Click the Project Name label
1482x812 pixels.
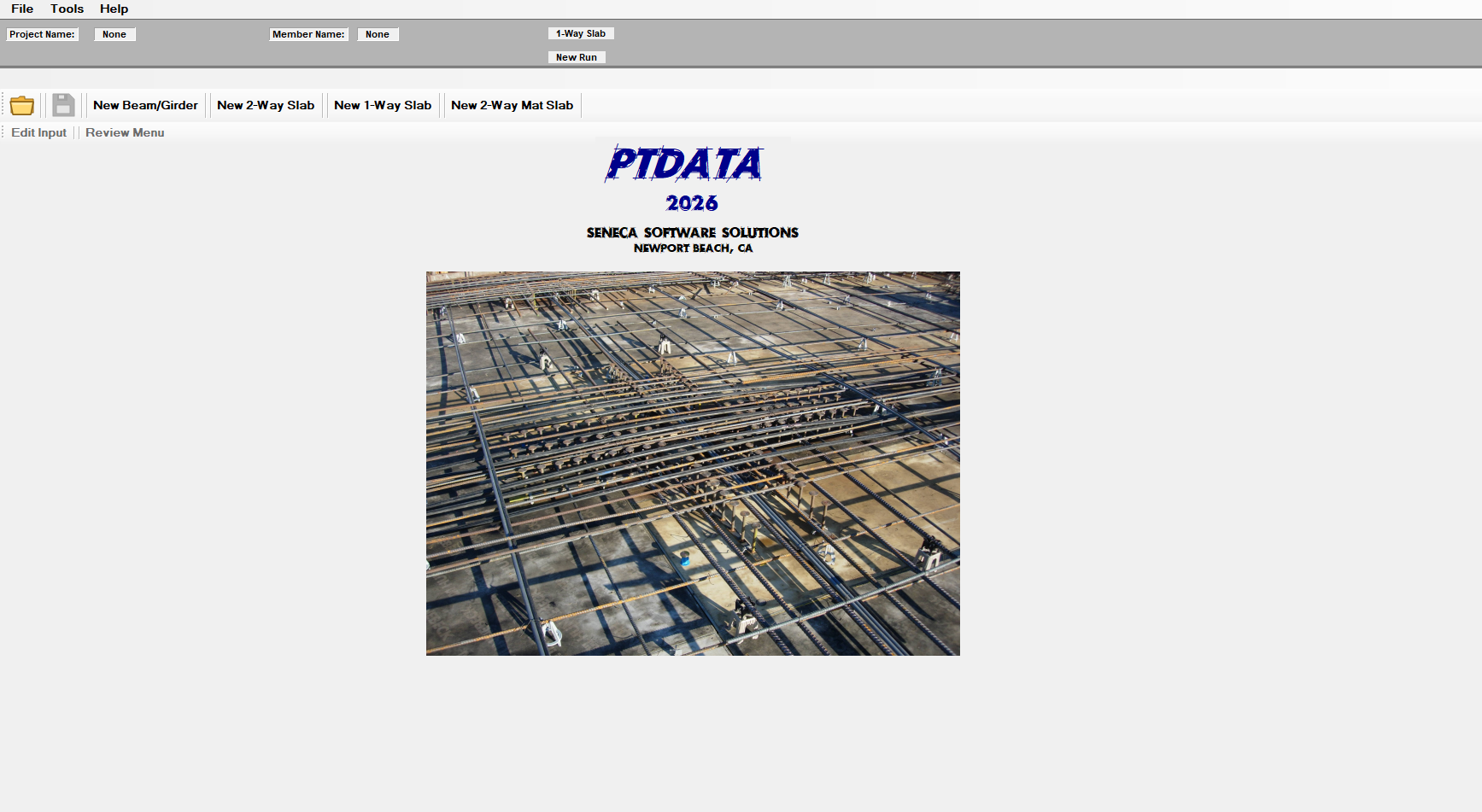42,34
